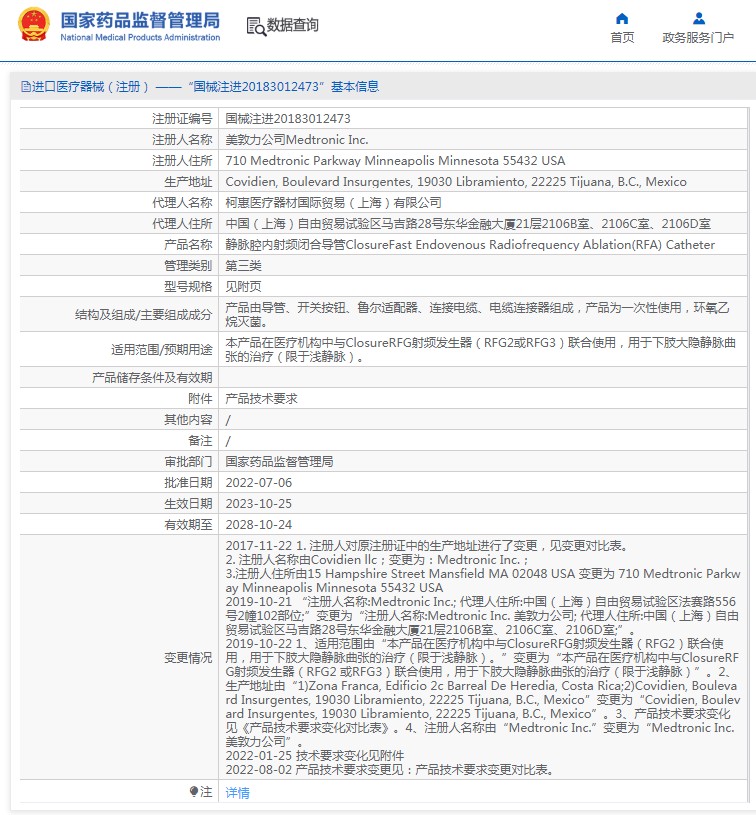Click the NMPA national emblem logo
Image resolution: width=756 pixels, height=815 pixels.
[x=34, y=24]
